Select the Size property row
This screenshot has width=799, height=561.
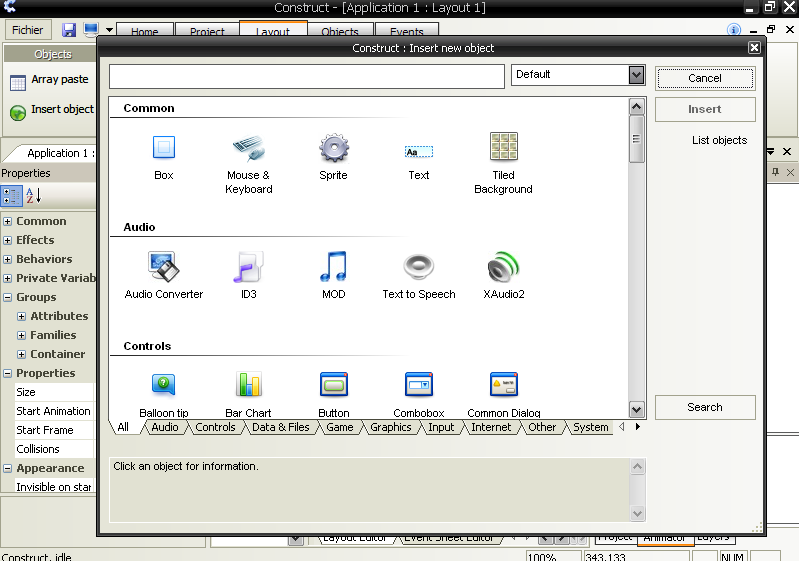tap(54, 392)
